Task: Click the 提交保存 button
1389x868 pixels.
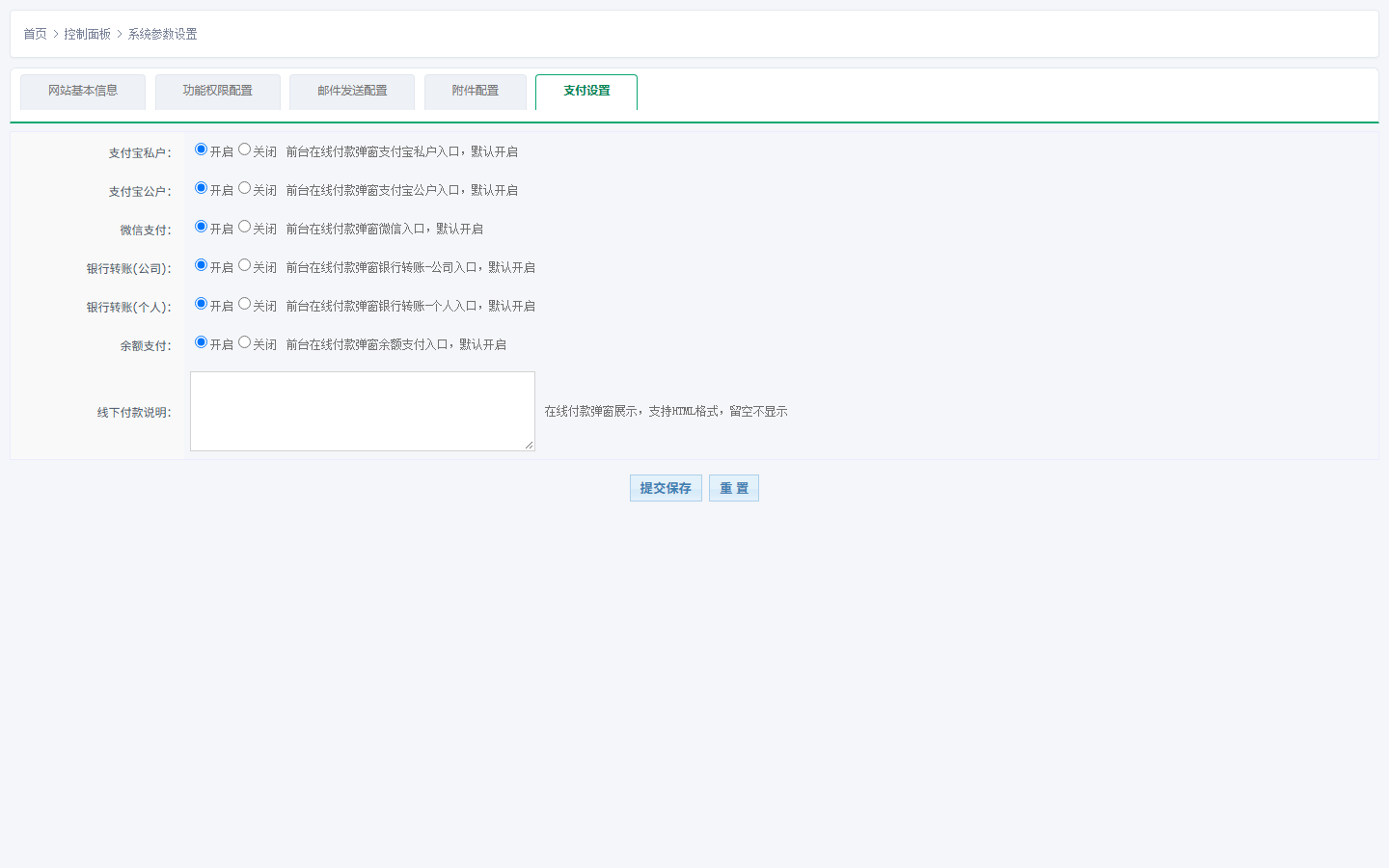Action: [x=666, y=488]
